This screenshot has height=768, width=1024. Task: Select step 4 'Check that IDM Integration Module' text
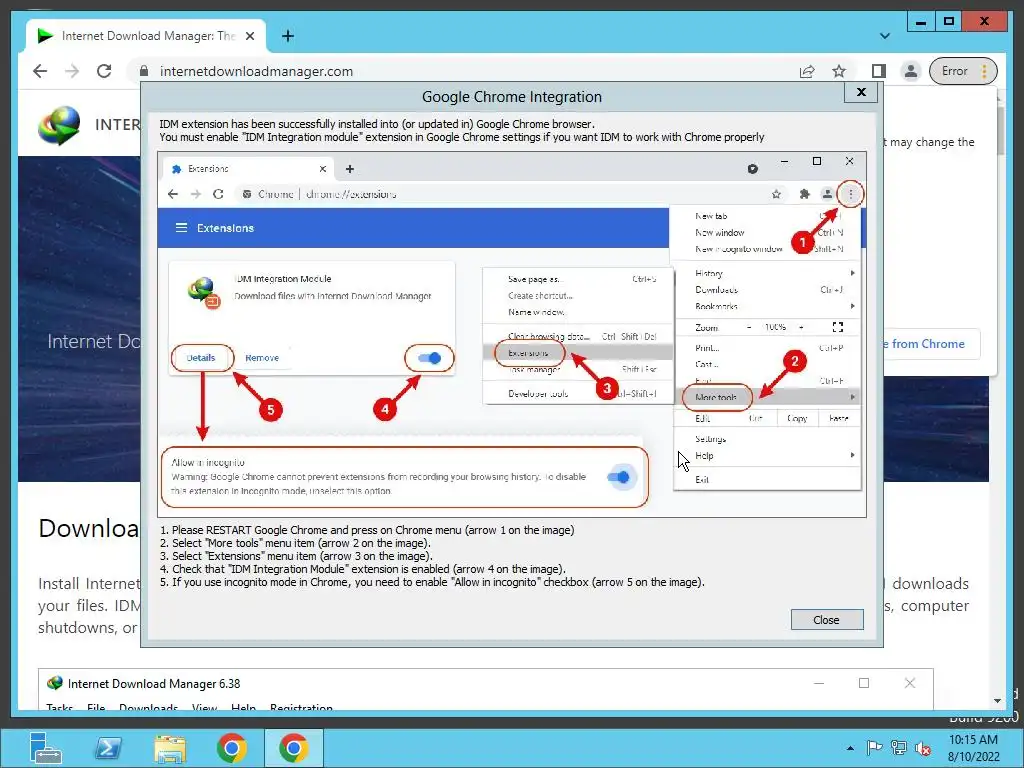click(x=363, y=569)
